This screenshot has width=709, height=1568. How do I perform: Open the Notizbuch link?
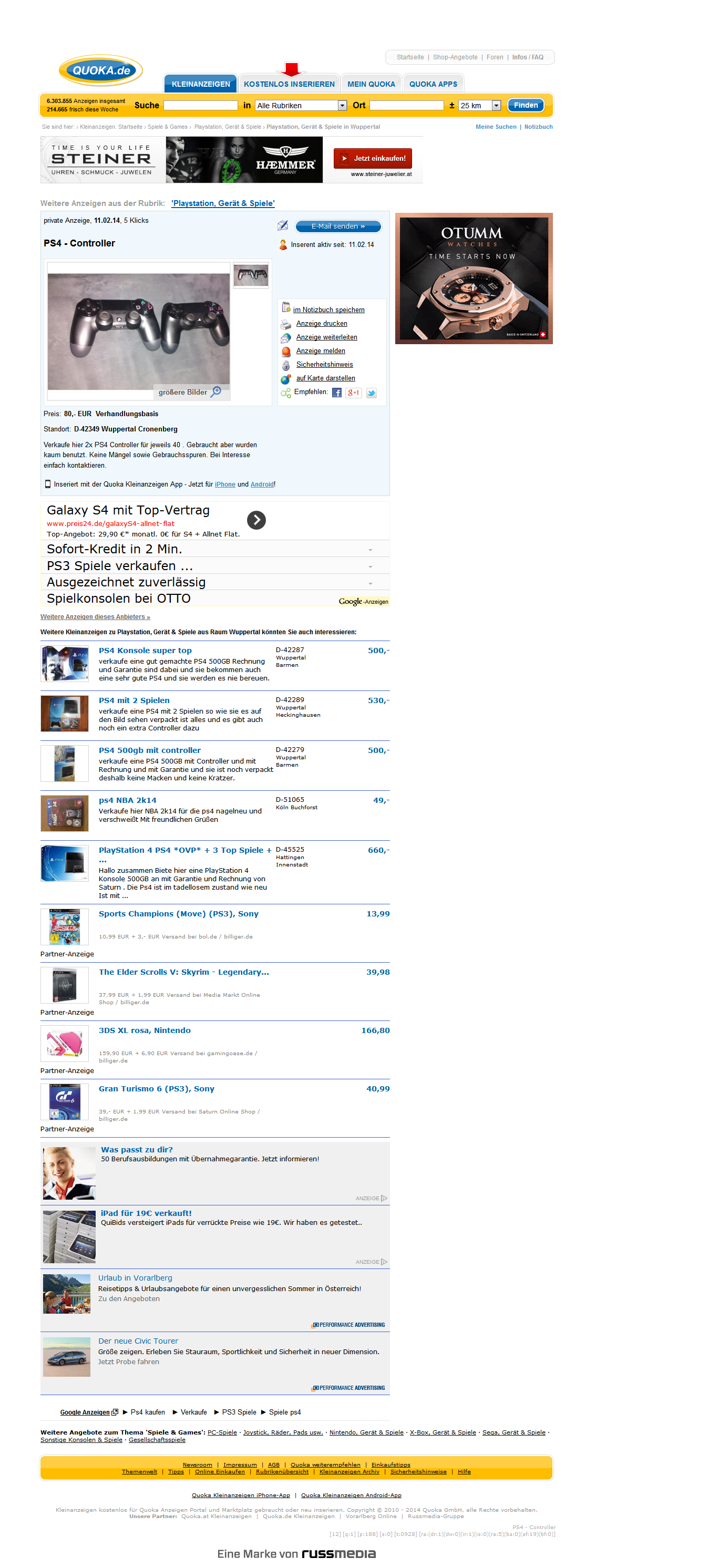[x=539, y=127]
